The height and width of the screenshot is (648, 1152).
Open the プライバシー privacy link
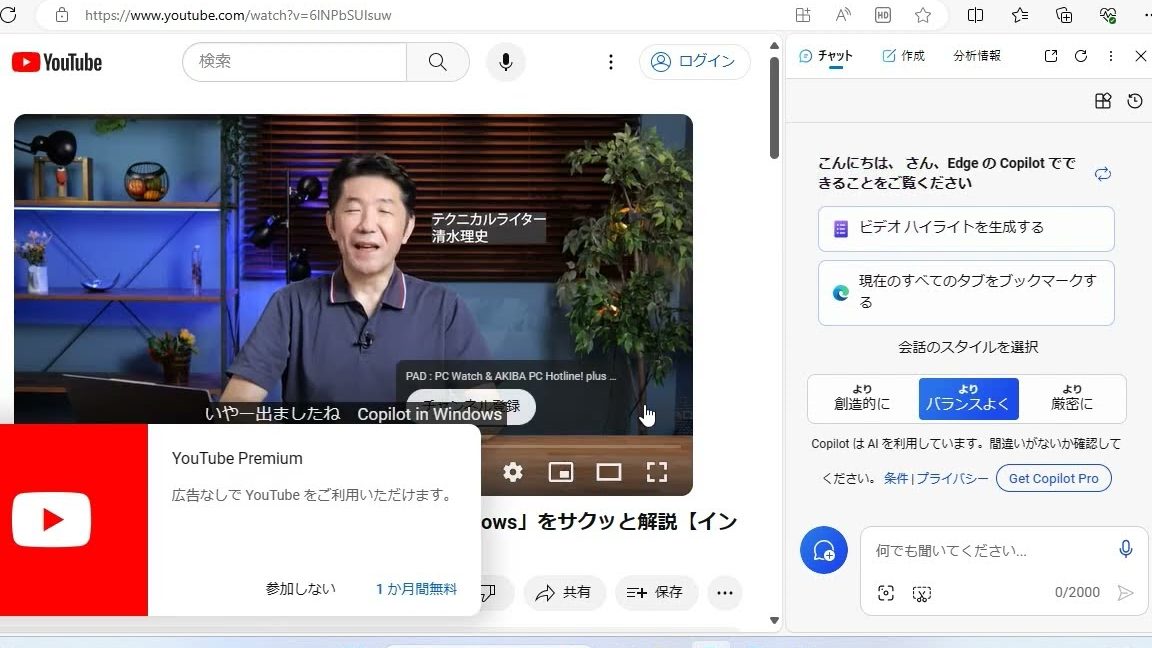[x=952, y=478]
